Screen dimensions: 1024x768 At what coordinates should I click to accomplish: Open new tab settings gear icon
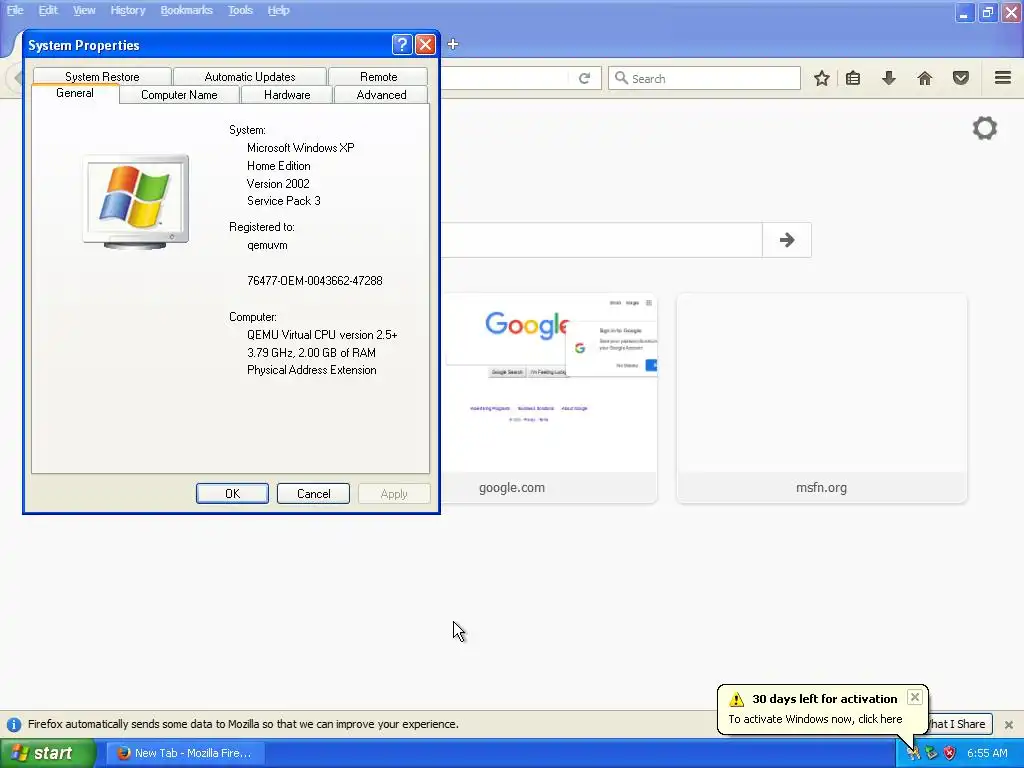click(985, 128)
